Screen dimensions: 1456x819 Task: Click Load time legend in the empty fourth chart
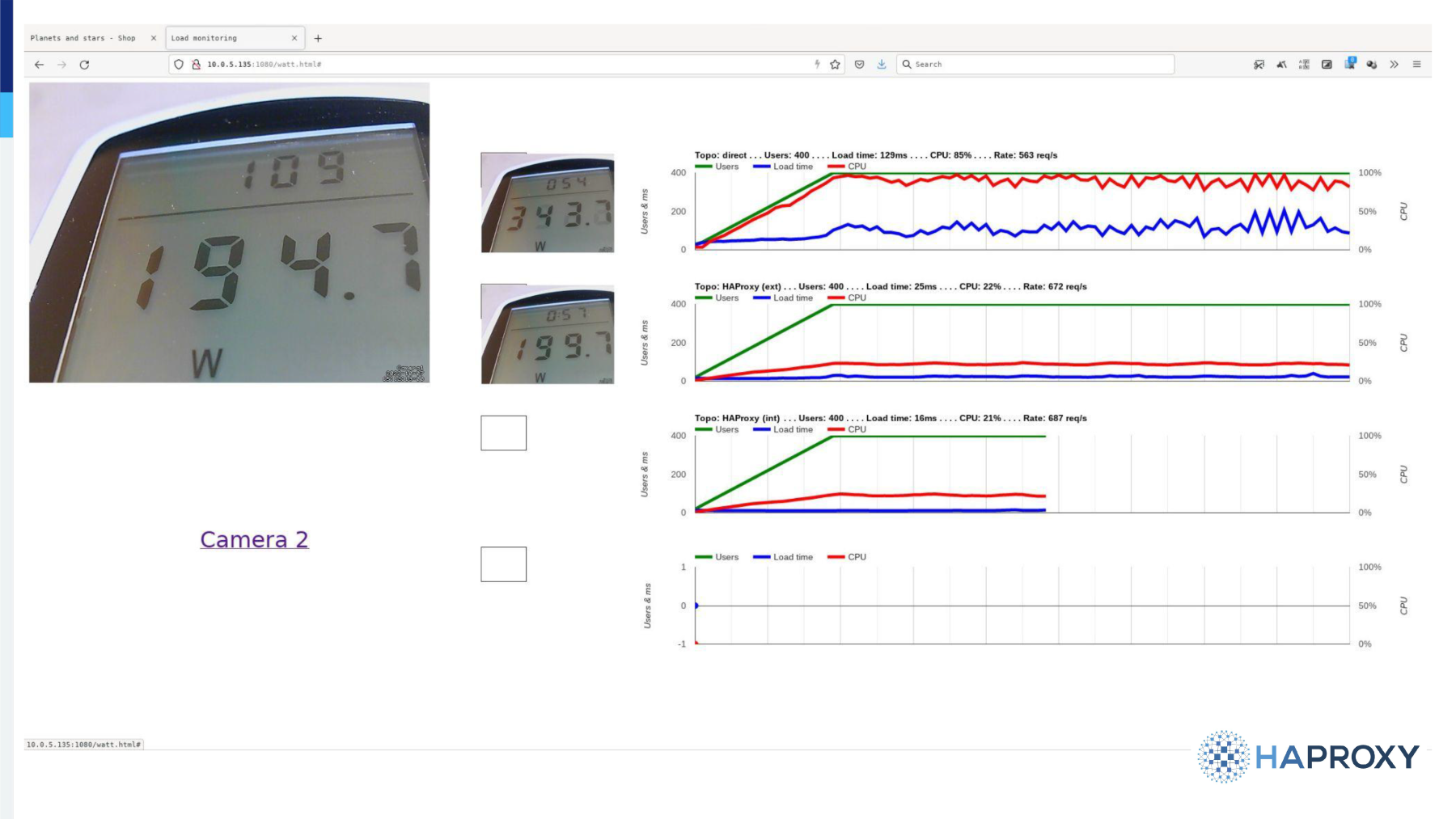tap(783, 557)
